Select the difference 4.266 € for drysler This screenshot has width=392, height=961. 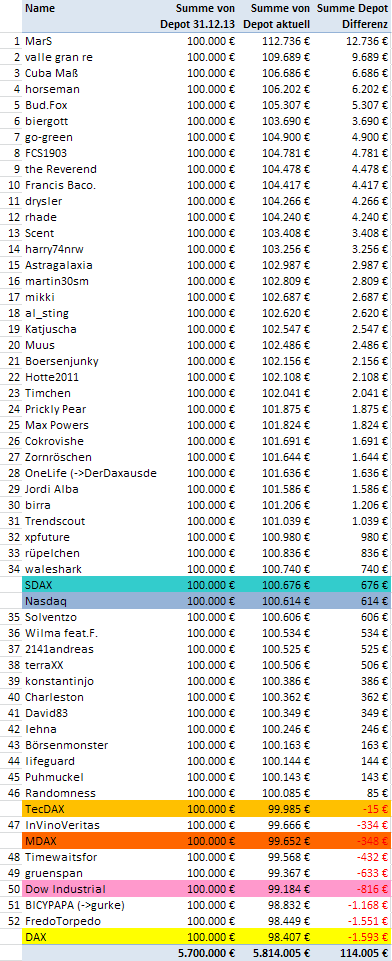pos(371,201)
